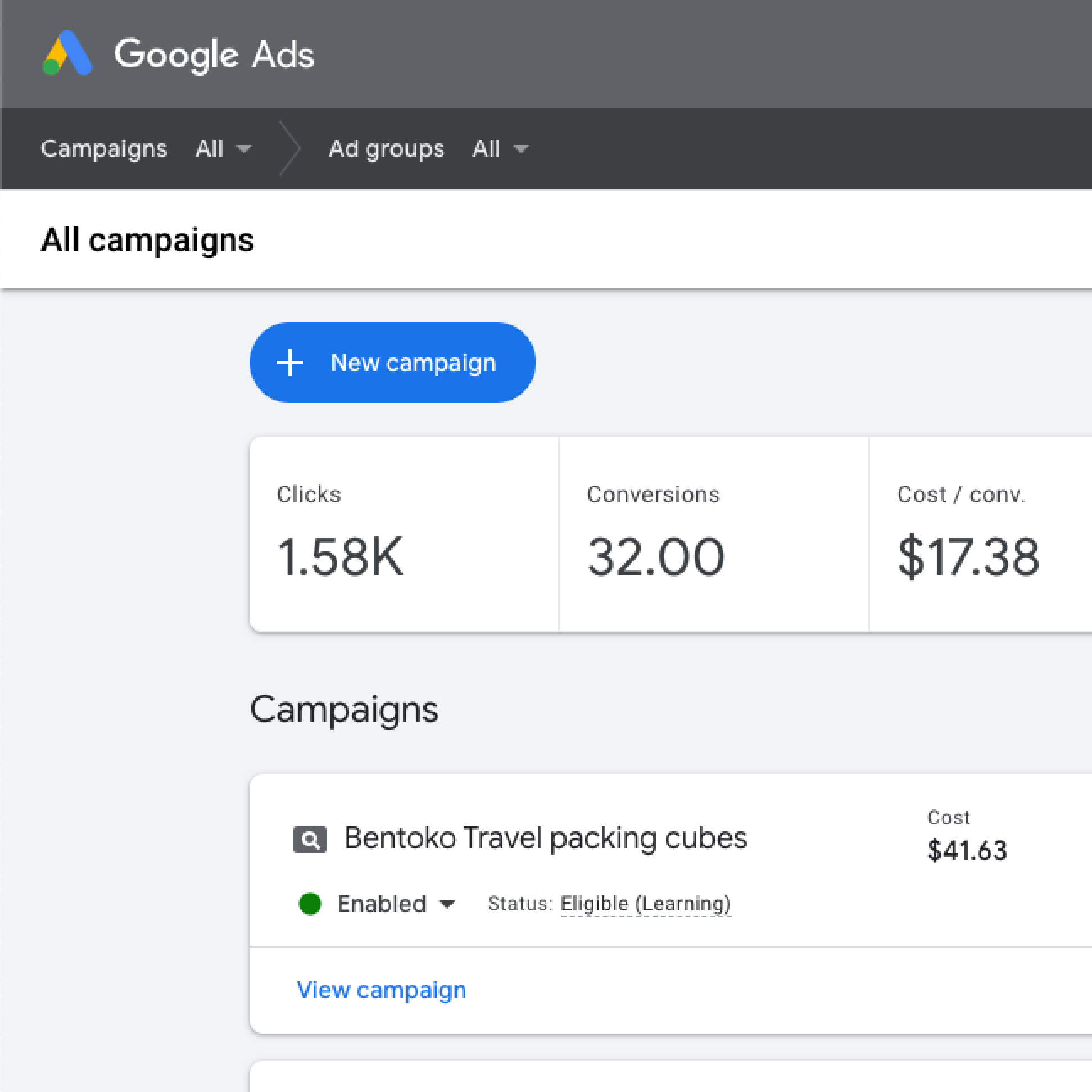Image resolution: width=1092 pixels, height=1092 pixels.
Task: Select the Conversions metric card
Action: (x=714, y=533)
